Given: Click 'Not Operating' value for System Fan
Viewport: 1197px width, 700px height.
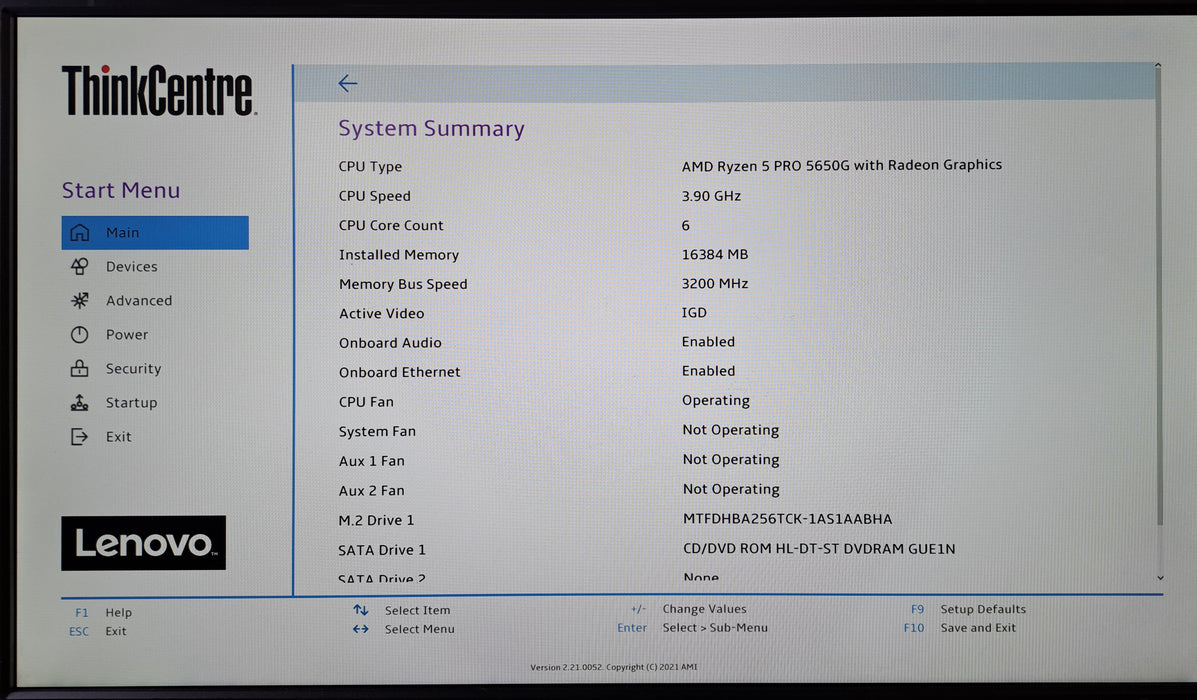Looking at the screenshot, I should (x=731, y=430).
